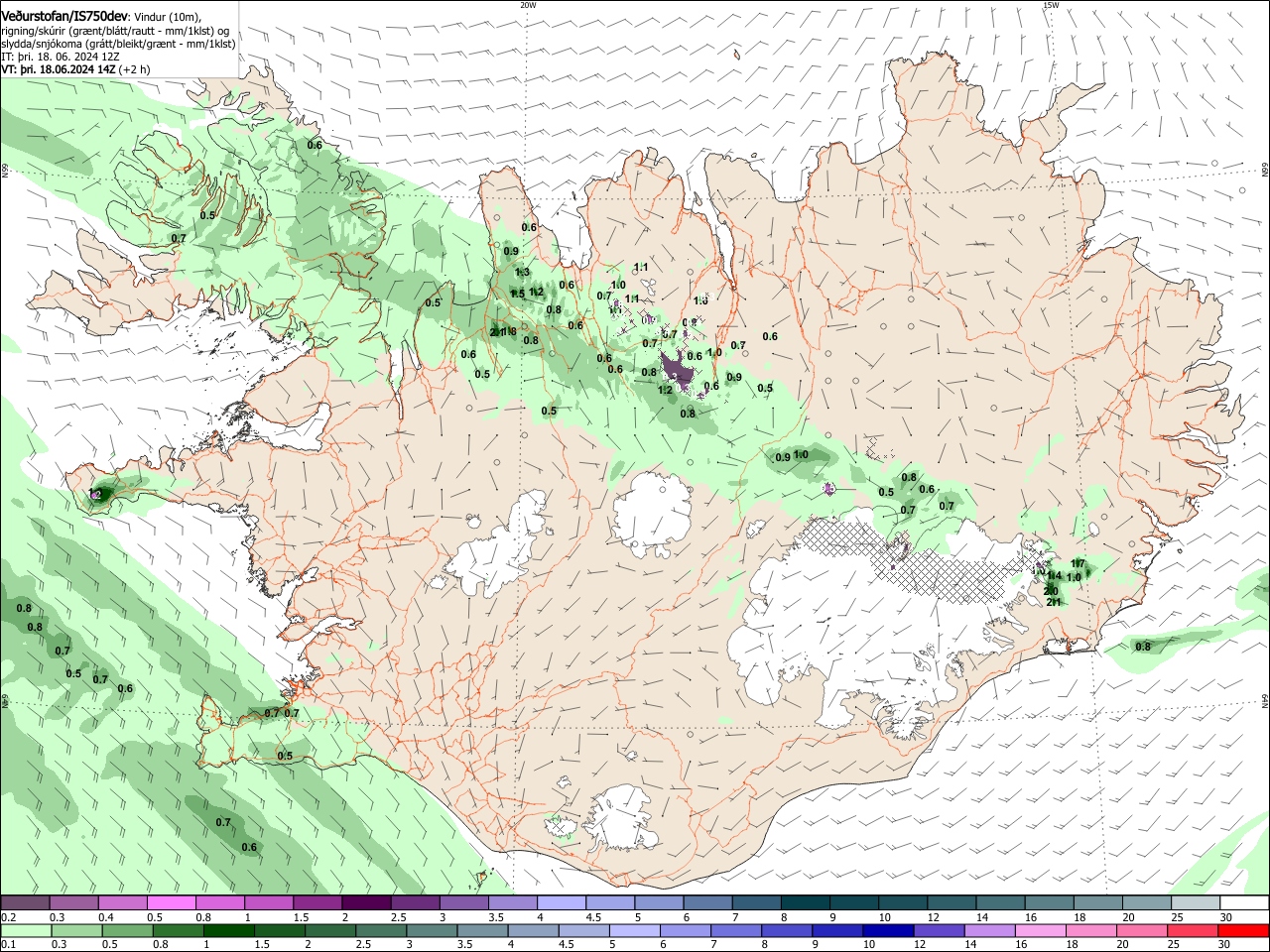
Task: Click snow legend swatch between 0.2 and 0.3
Action: (25, 902)
